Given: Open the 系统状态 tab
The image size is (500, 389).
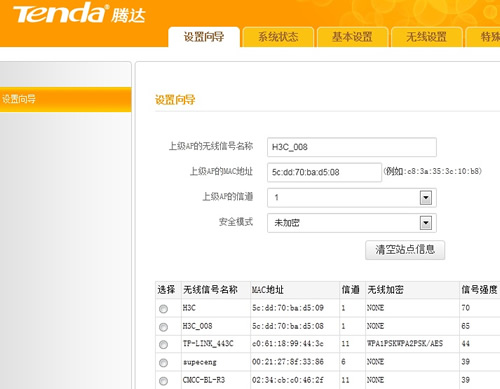Looking at the screenshot, I should [x=278, y=37].
